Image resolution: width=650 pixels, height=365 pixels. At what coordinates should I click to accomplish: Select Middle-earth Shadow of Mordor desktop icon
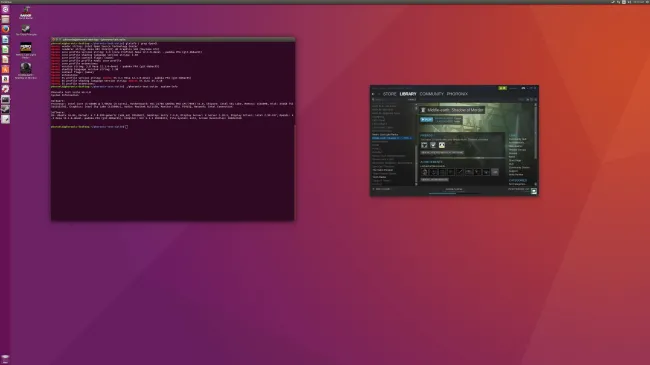(x=26, y=70)
